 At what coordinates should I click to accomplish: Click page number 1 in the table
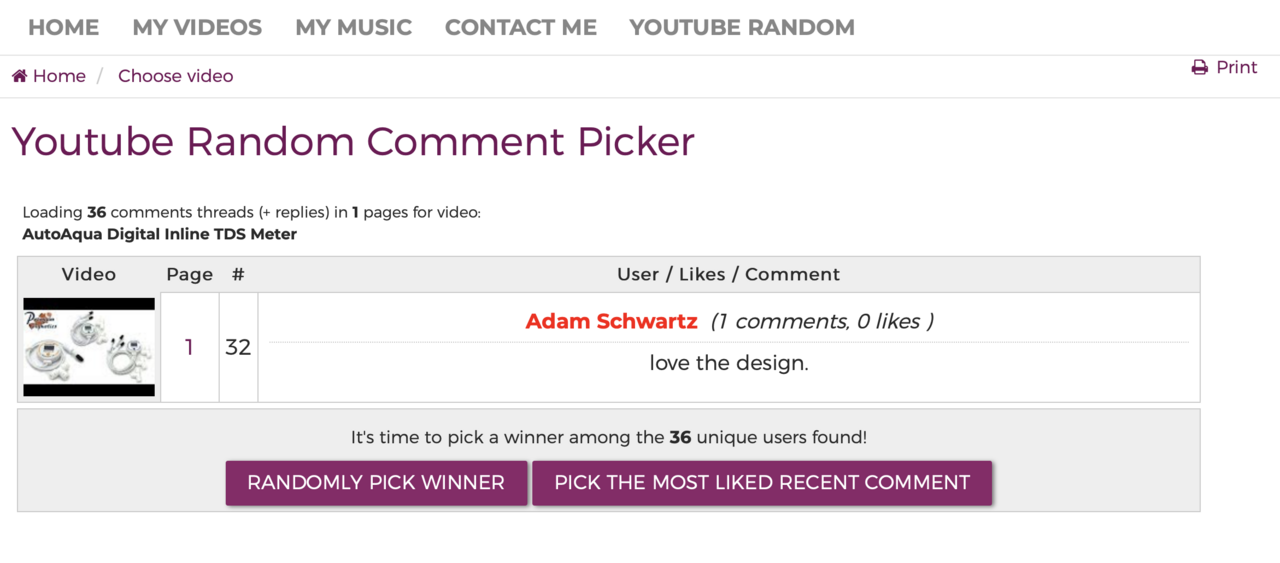pos(189,347)
